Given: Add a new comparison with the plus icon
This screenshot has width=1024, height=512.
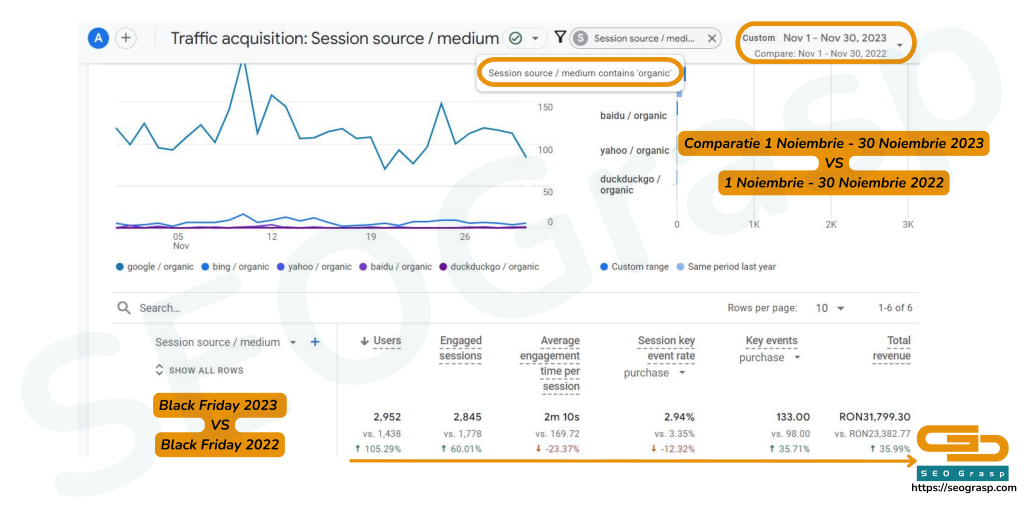Looking at the screenshot, I should [x=126, y=38].
